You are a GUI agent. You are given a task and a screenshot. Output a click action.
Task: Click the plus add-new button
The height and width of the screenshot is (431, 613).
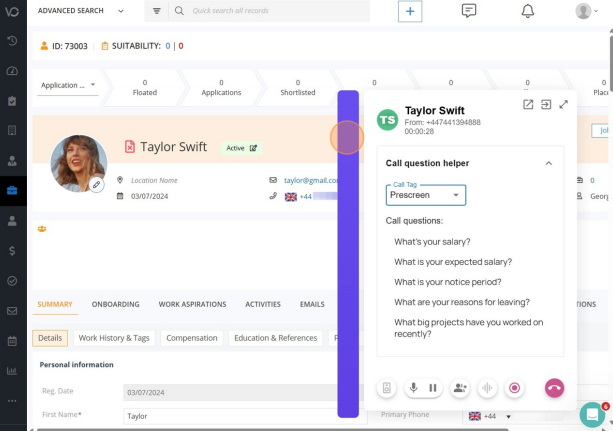coord(410,11)
